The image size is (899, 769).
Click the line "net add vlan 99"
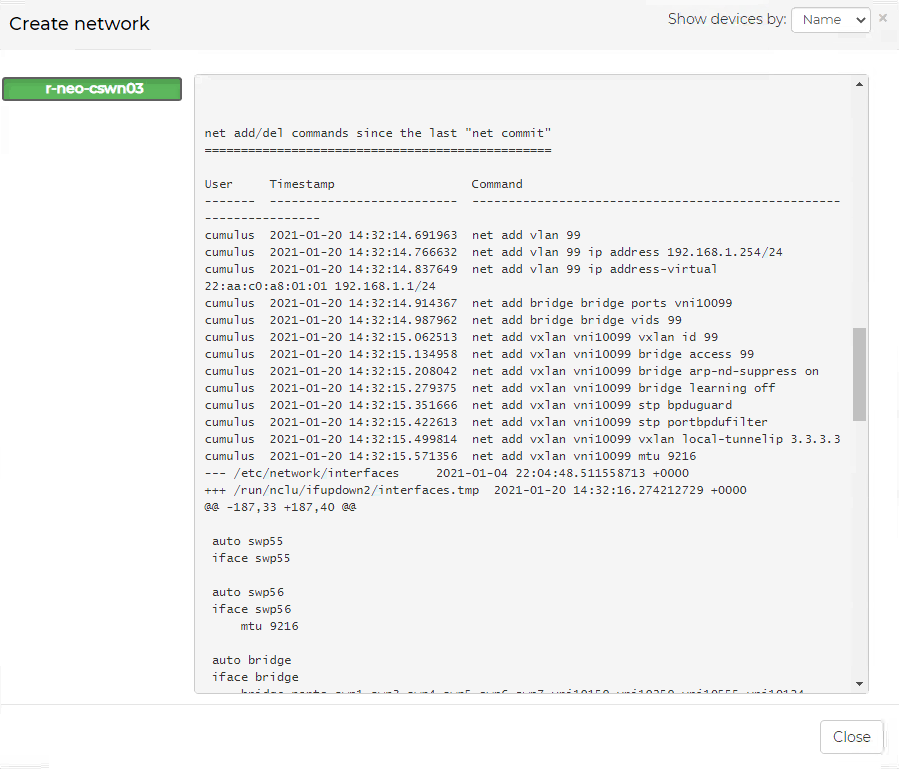tap(525, 235)
